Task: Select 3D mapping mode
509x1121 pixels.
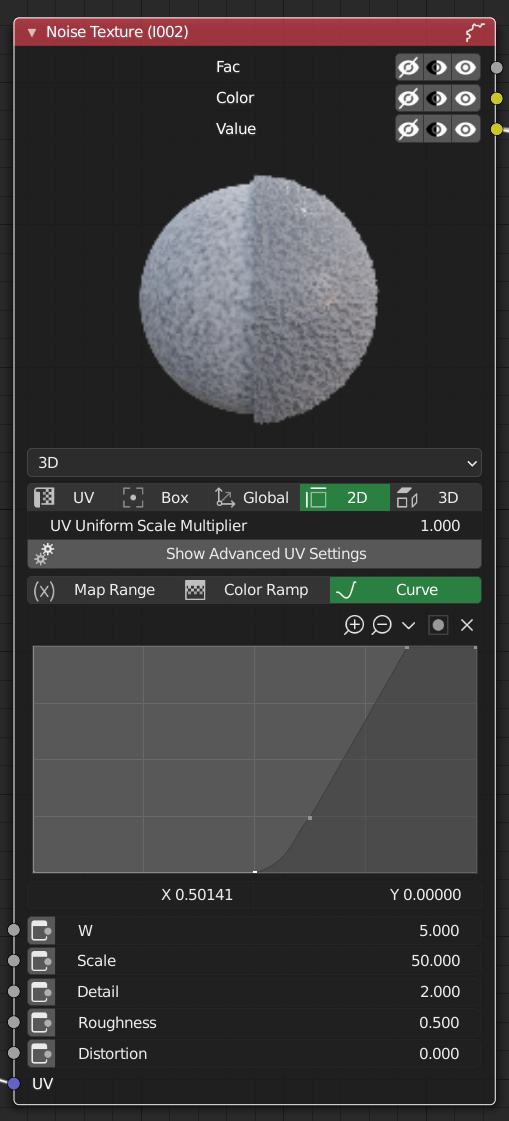Action: tap(435, 498)
